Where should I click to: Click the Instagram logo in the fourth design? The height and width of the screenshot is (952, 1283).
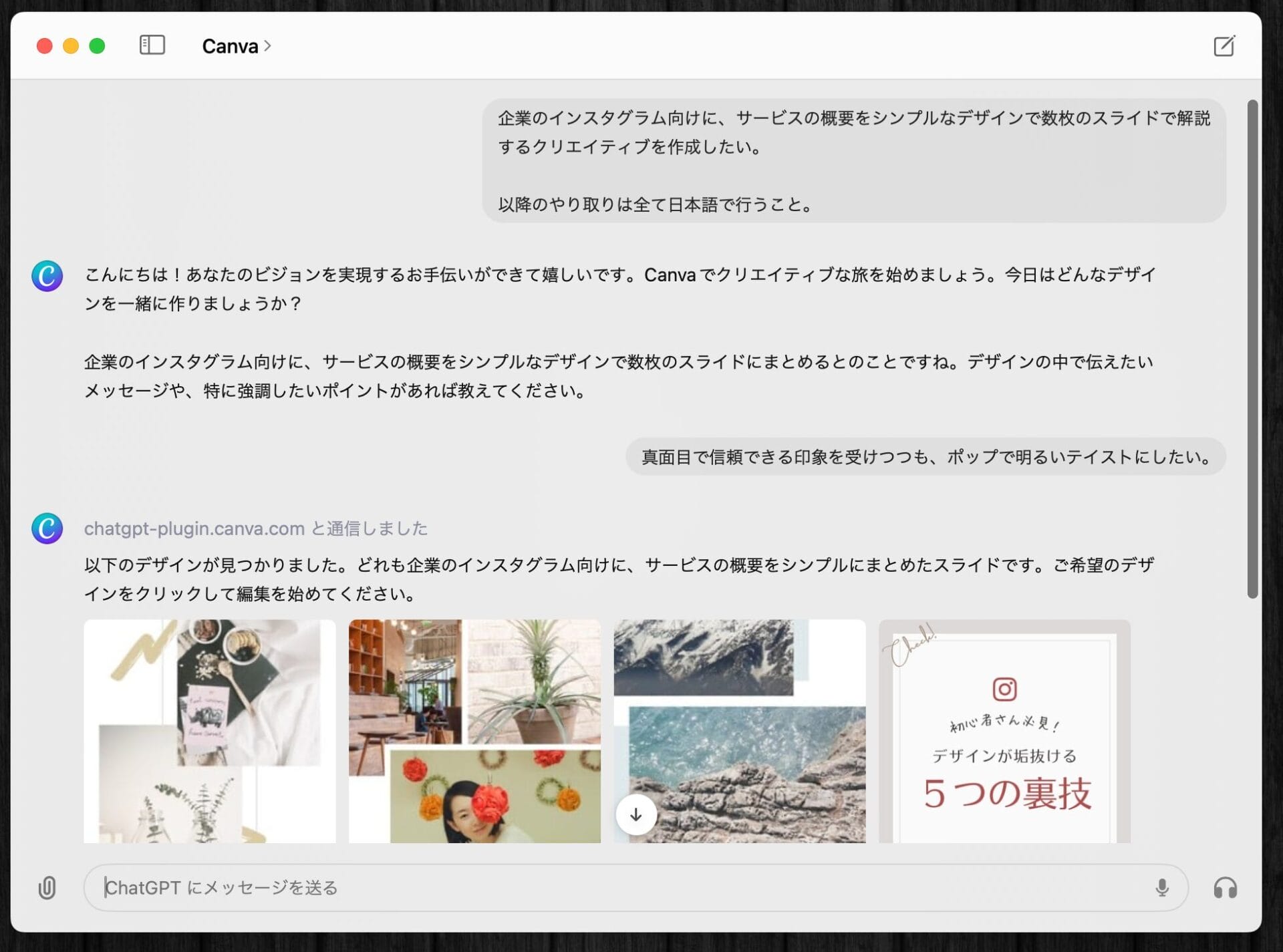pos(1004,689)
